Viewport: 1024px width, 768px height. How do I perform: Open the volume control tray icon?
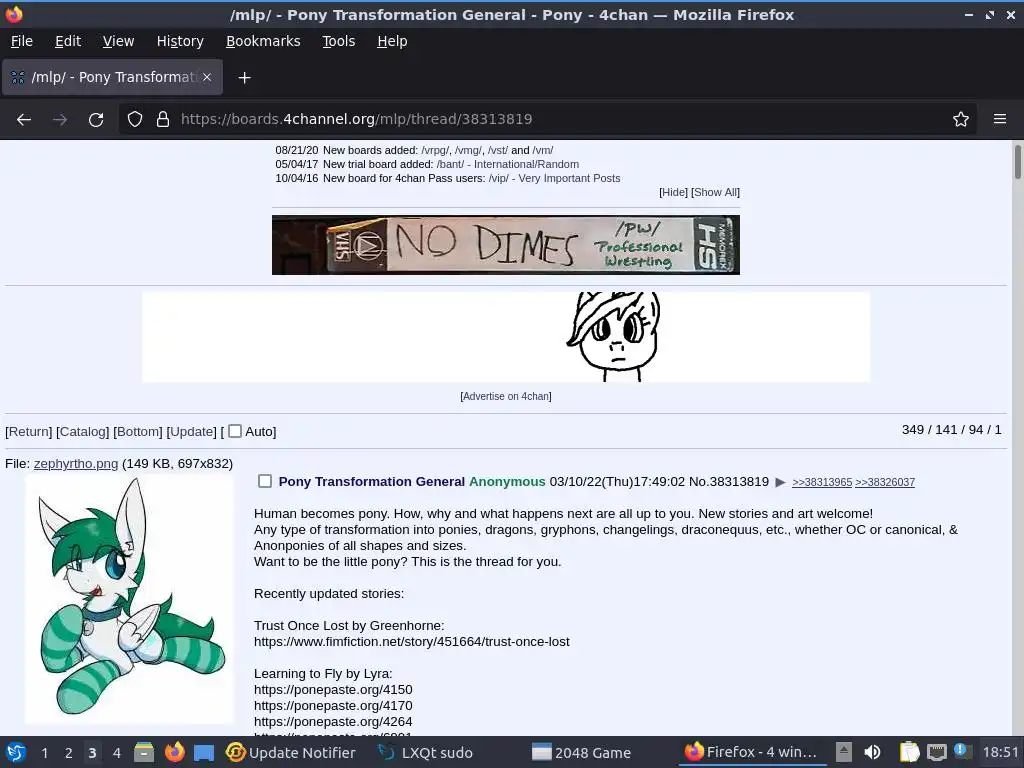point(872,752)
